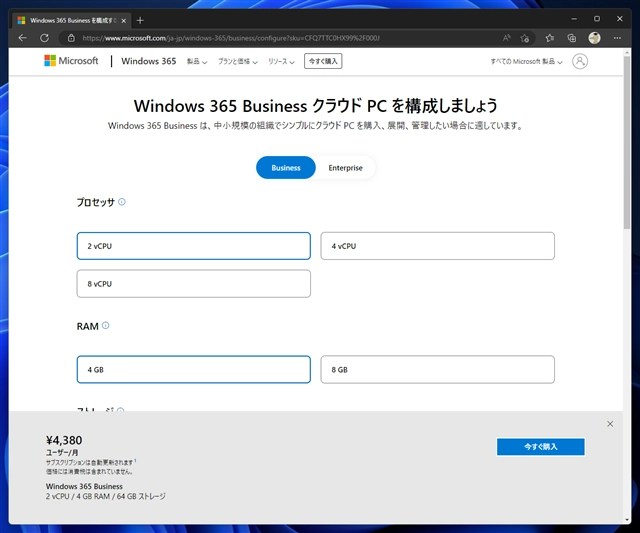640x533 pixels.
Task: Choose 8 GB RAM option
Action: (437, 369)
